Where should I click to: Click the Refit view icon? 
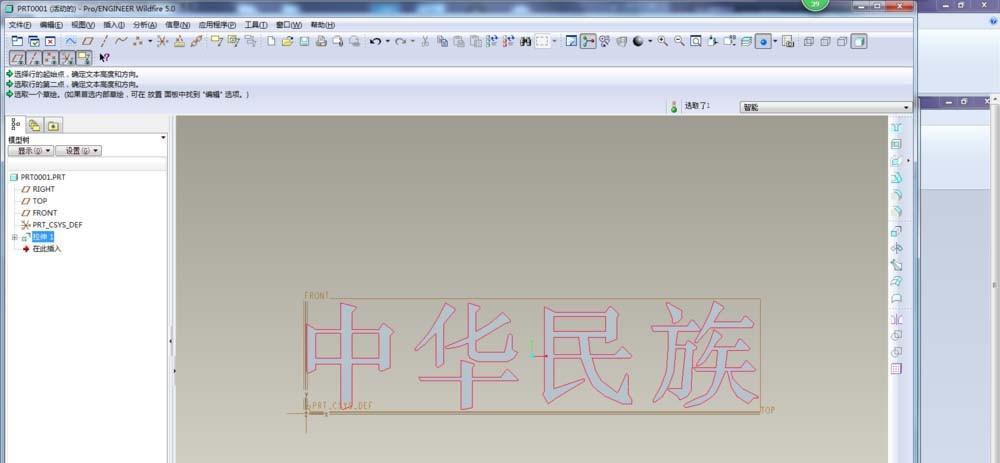click(696, 41)
